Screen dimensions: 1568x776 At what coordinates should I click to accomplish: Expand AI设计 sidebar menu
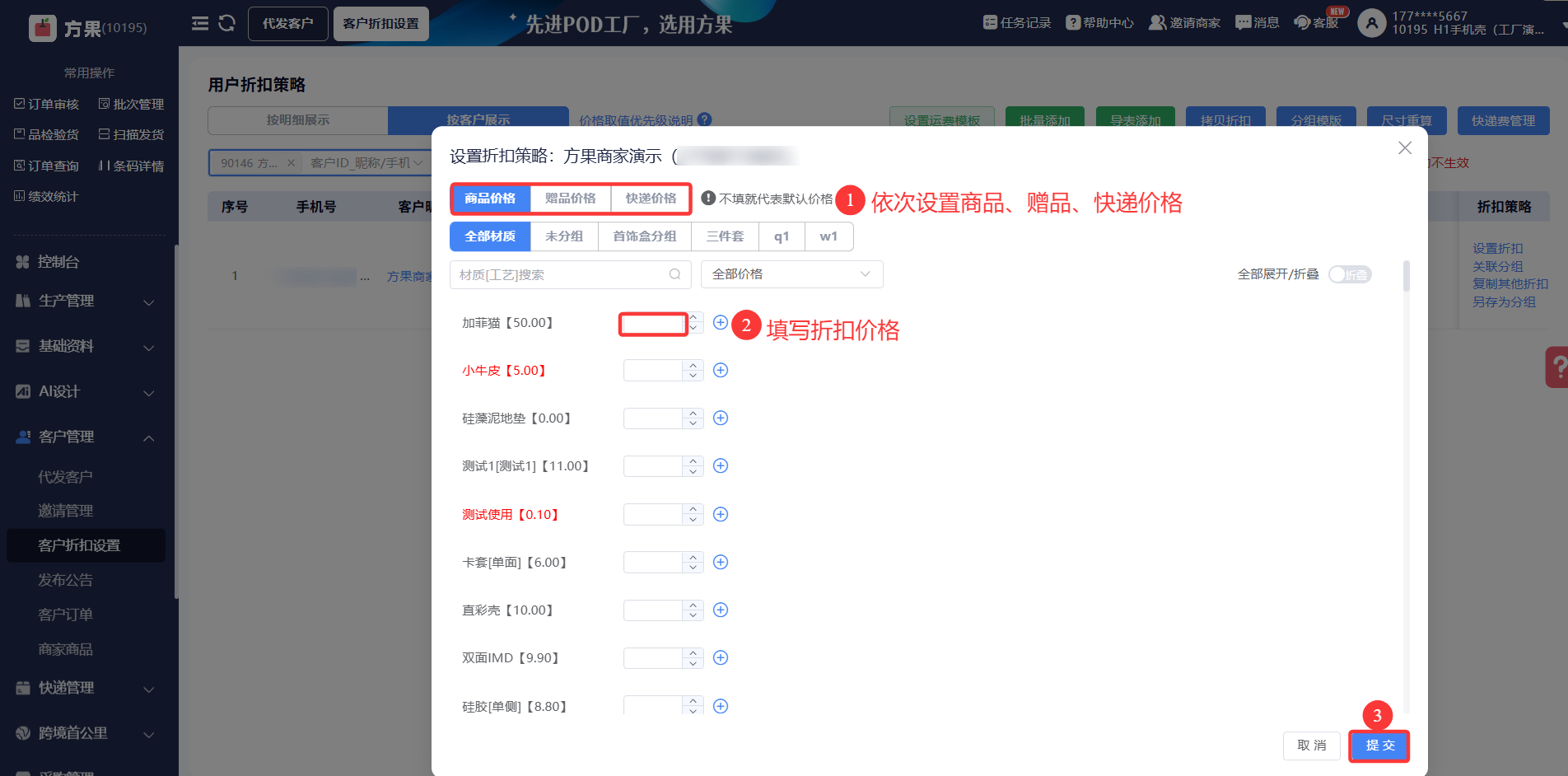click(86, 392)
